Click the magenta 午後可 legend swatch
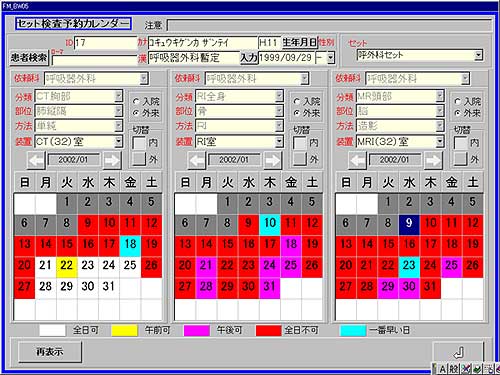This screenshot has height=375, width=500. 197,330
